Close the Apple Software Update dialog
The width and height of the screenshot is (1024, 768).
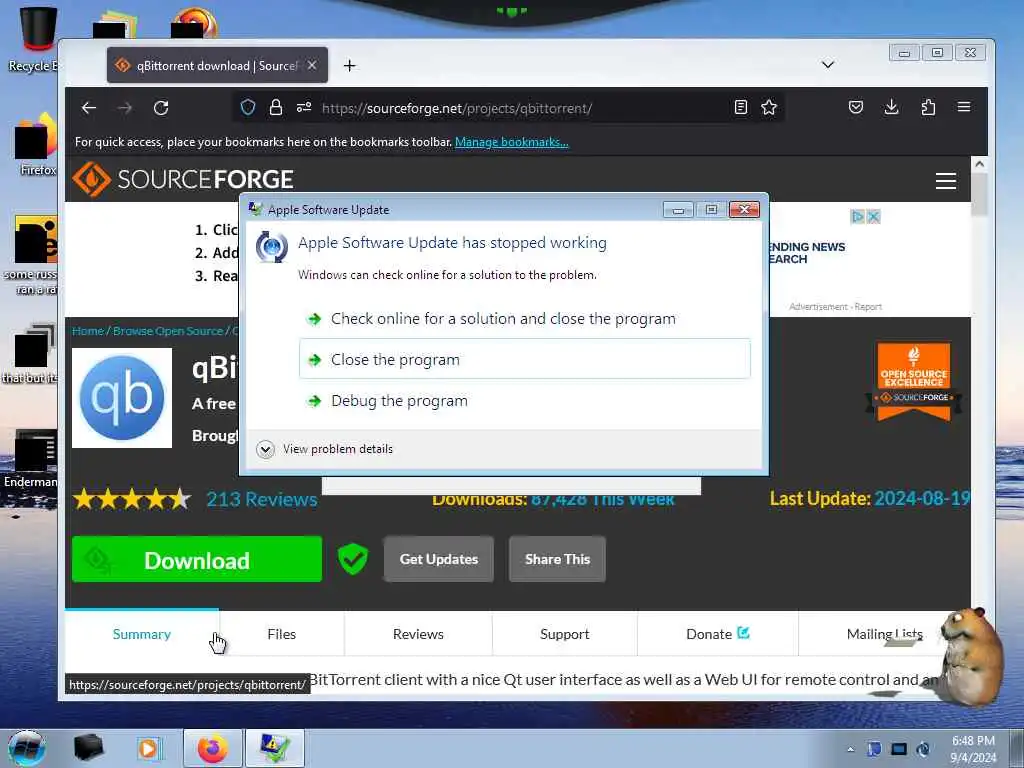click(x=744, y=209)
